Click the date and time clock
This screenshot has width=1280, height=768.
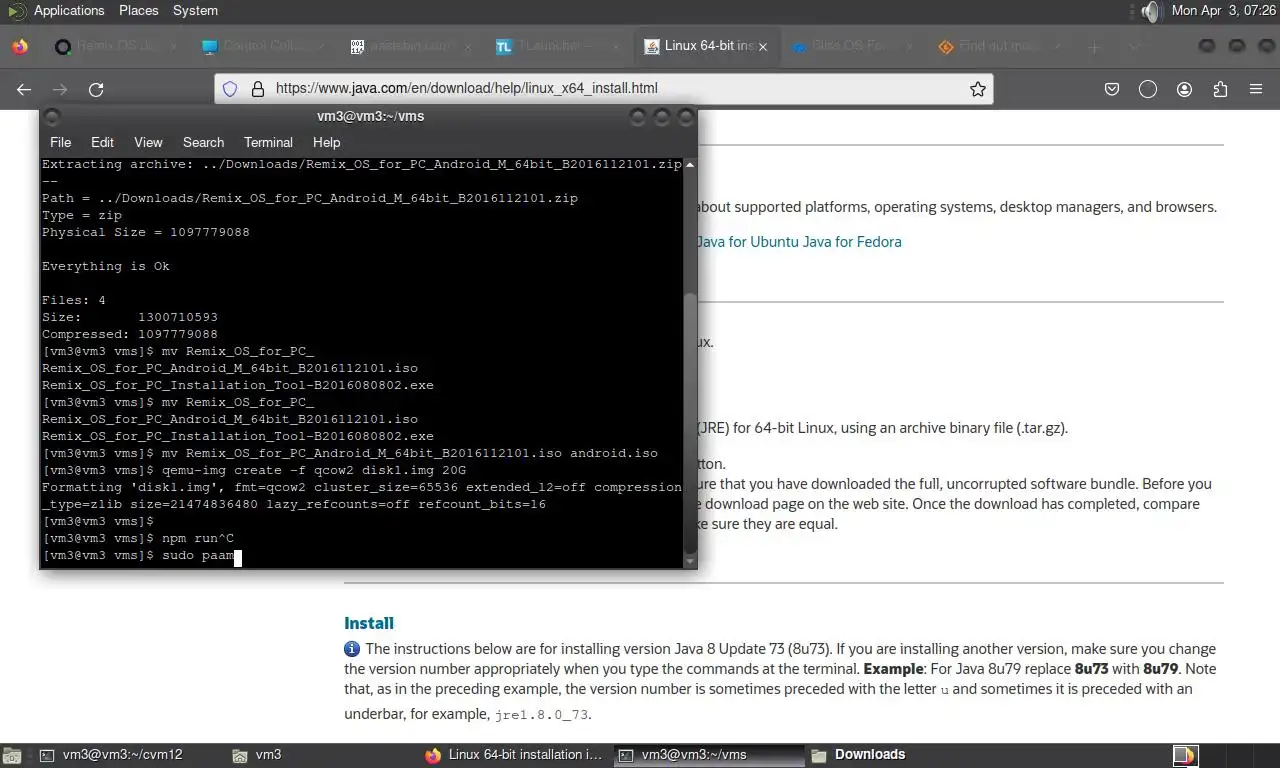[x=1223, y=10]
